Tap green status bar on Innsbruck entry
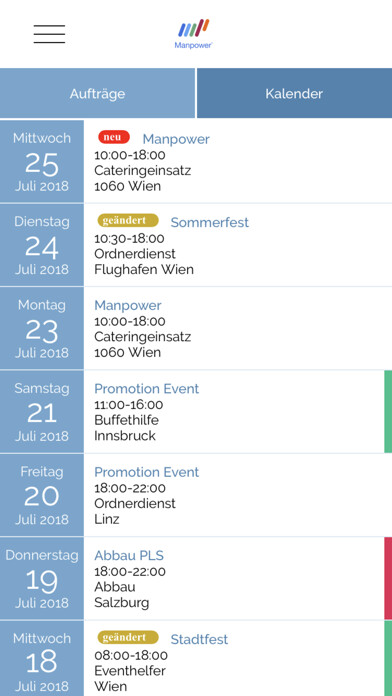Viewport: 392px width, 696px height. click(x=388, y=411)
